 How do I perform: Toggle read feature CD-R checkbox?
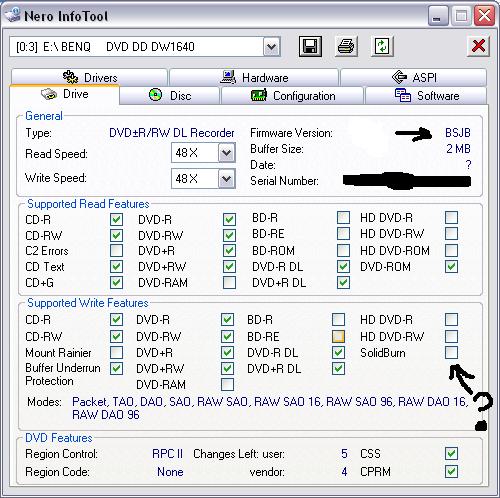(116, 219)
